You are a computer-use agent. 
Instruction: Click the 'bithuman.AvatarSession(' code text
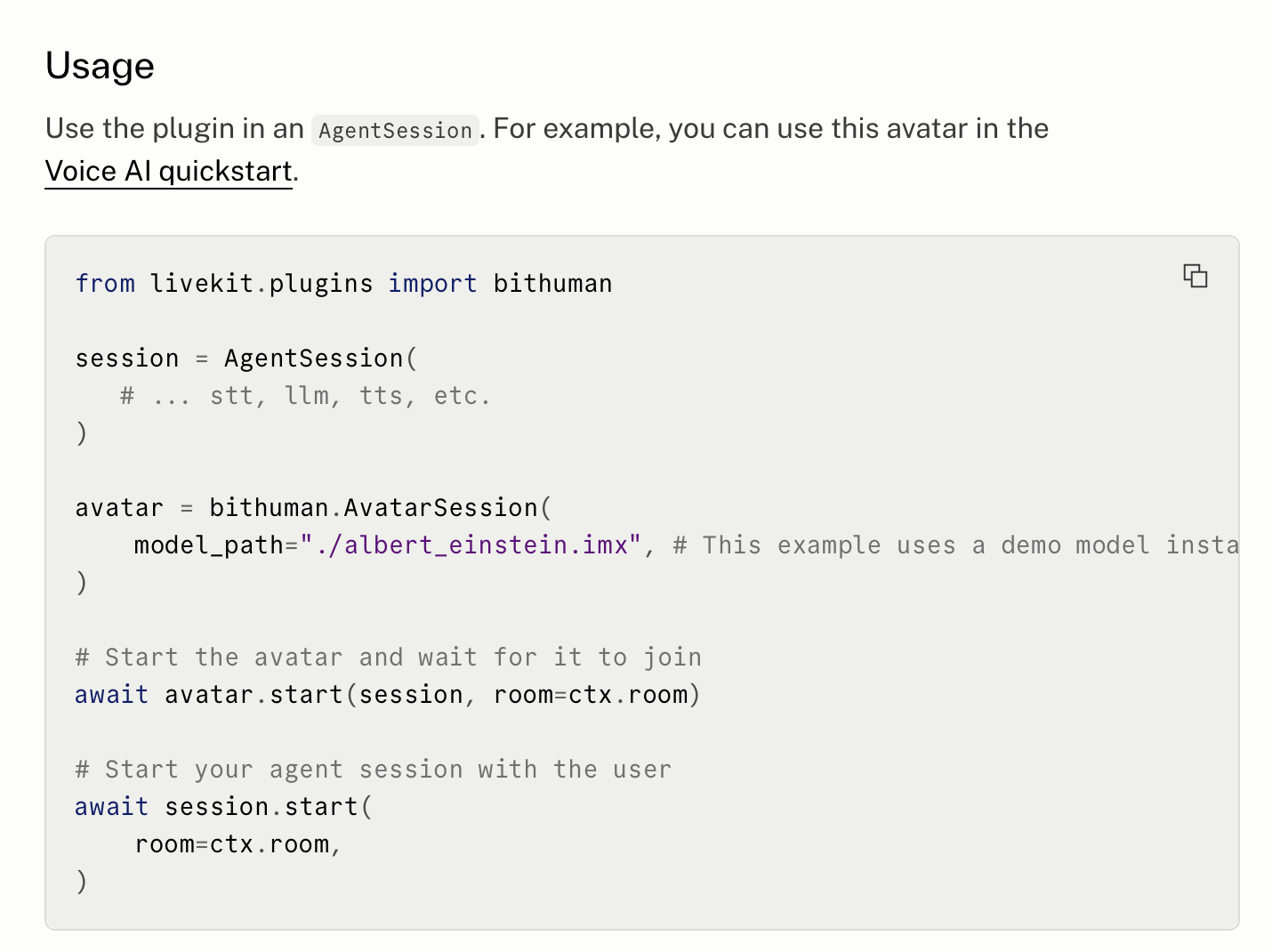pyautogui.click(x=381, y=507)
